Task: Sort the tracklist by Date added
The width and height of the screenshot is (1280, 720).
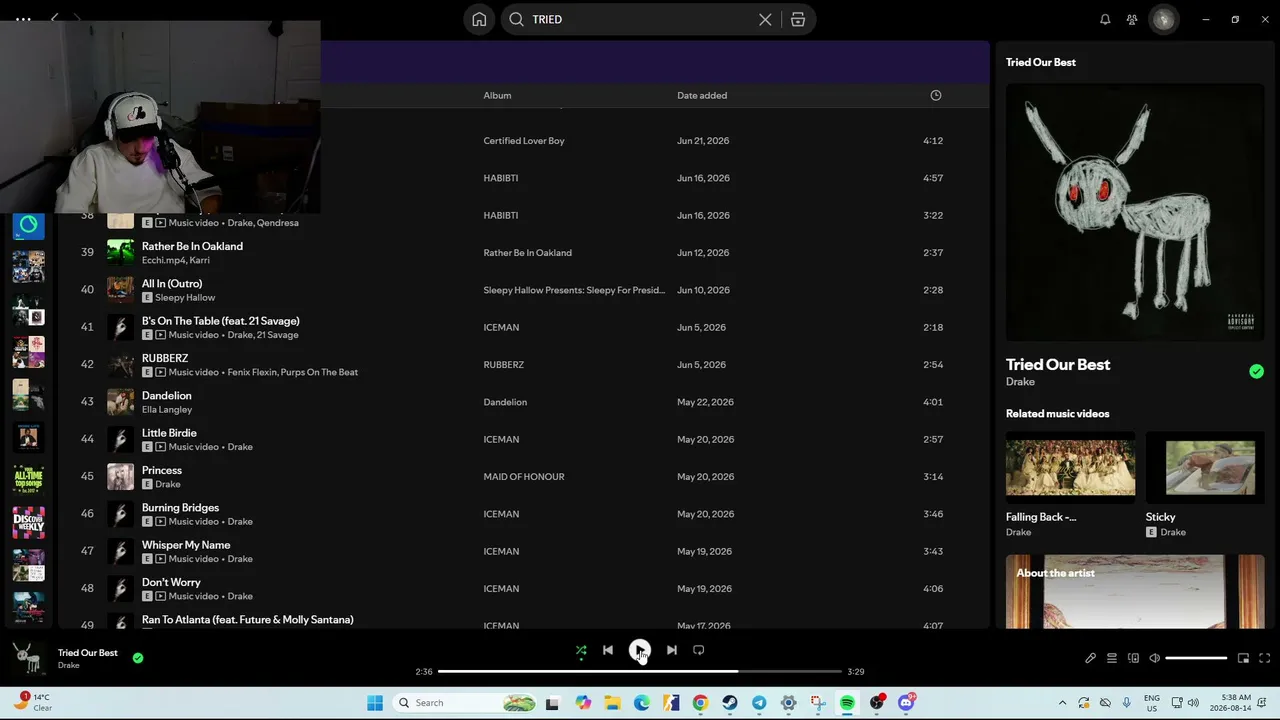Action: 702,95
